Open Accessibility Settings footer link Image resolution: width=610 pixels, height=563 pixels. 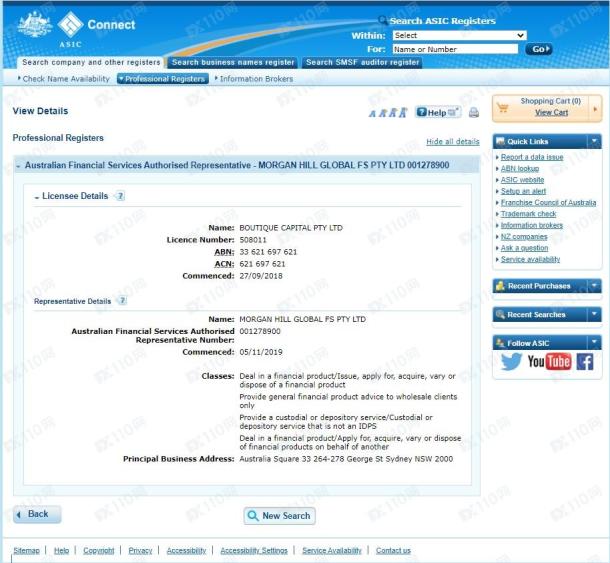click(254, 551)
